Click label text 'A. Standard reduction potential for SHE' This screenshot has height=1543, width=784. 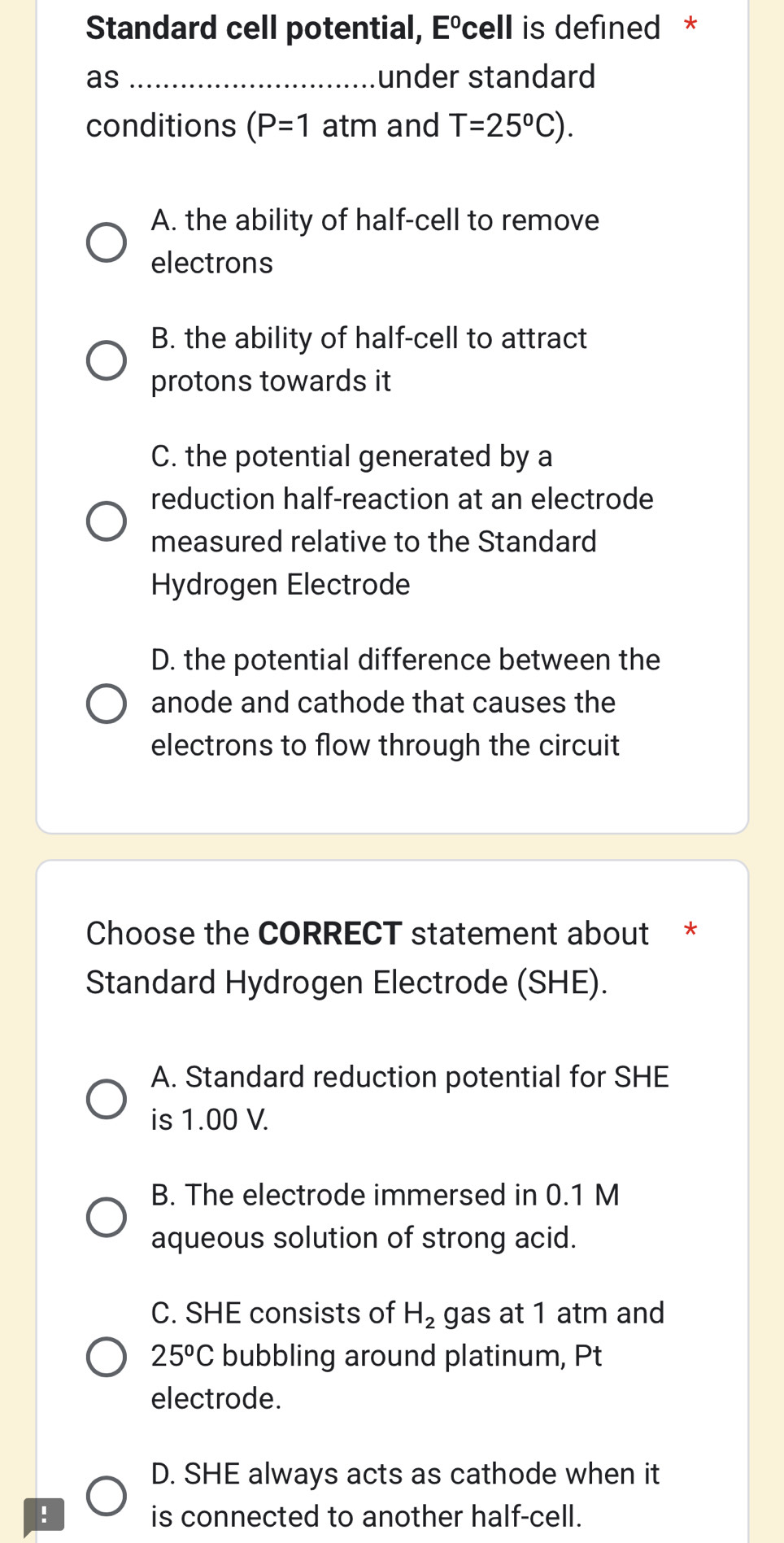tap(410, 1077)
